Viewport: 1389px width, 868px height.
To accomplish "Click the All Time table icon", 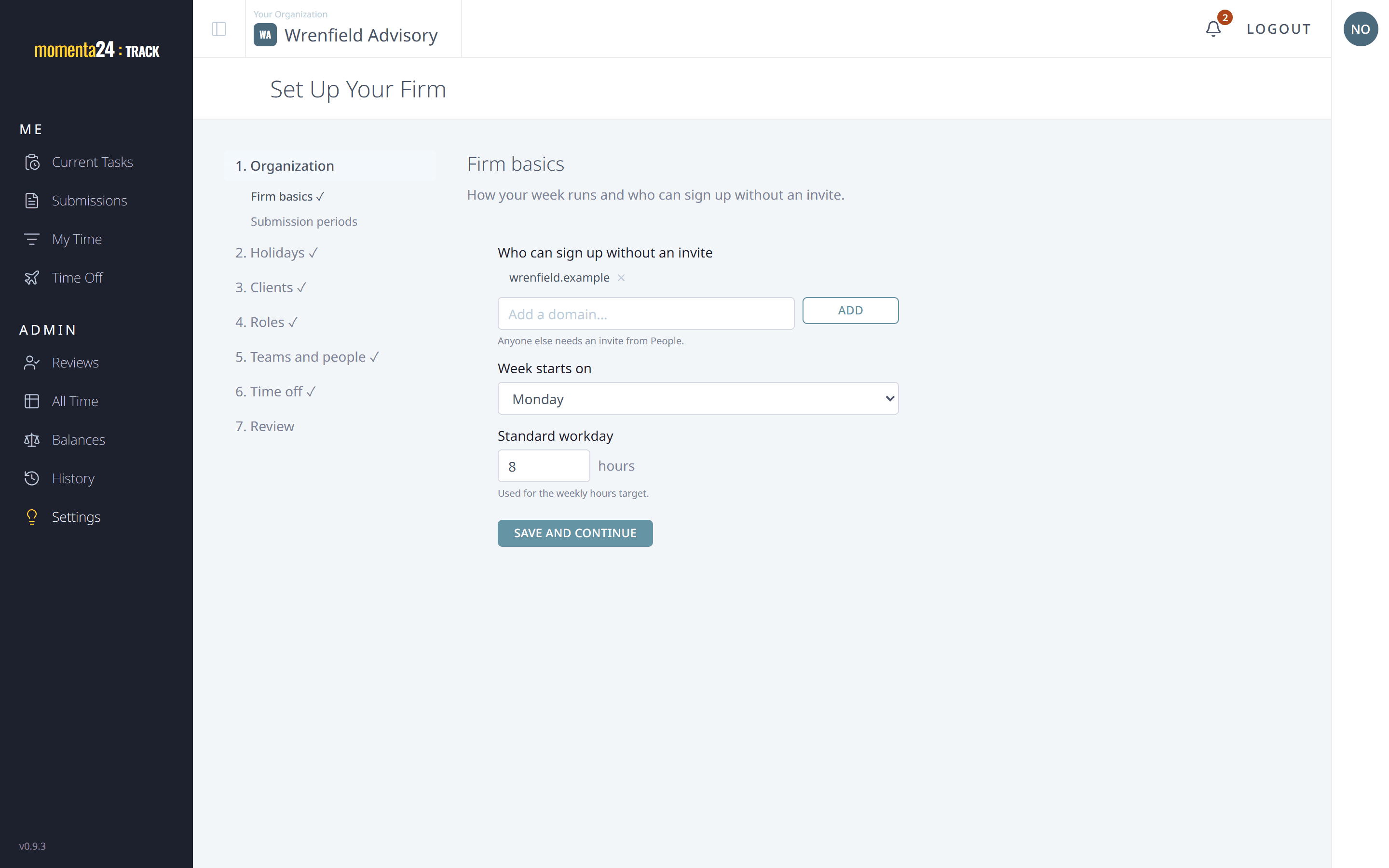I will tap(32, 401).
